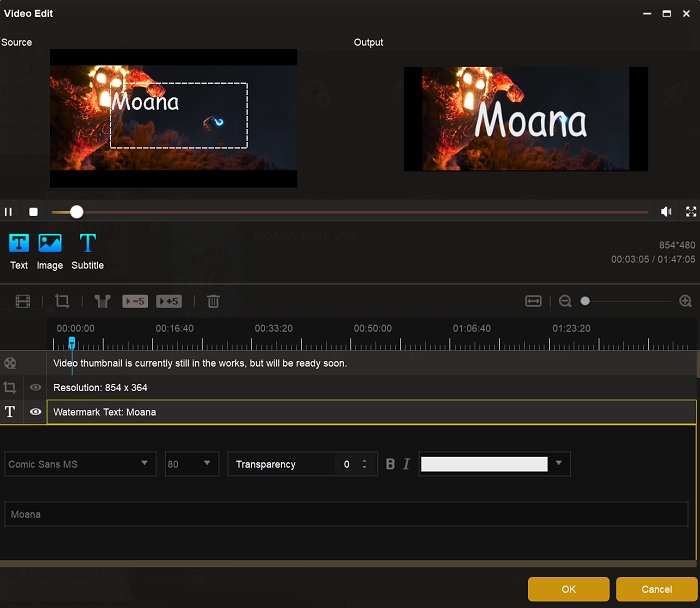The image size is (700, 608).
Task: Click the Moana watermark text input
Action: (x=346, y=514)
